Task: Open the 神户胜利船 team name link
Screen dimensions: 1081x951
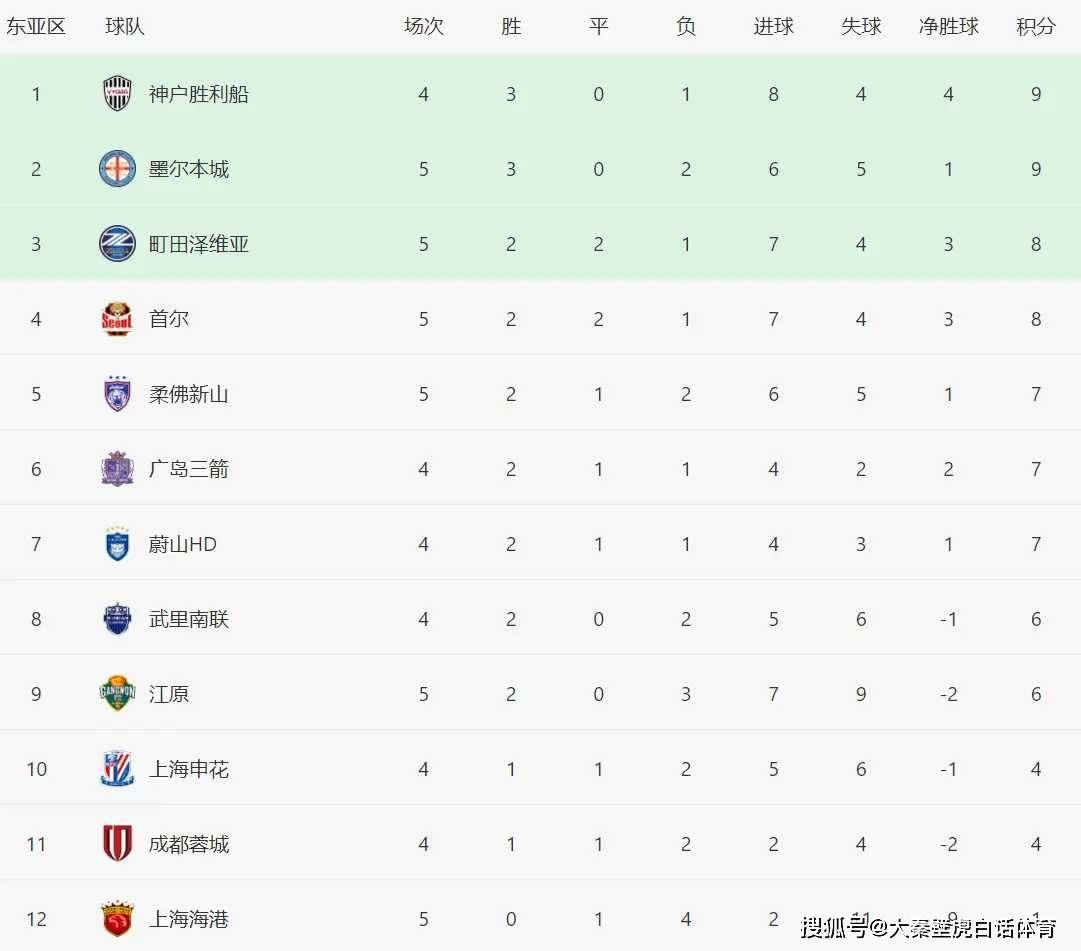Action: [198, 94]
